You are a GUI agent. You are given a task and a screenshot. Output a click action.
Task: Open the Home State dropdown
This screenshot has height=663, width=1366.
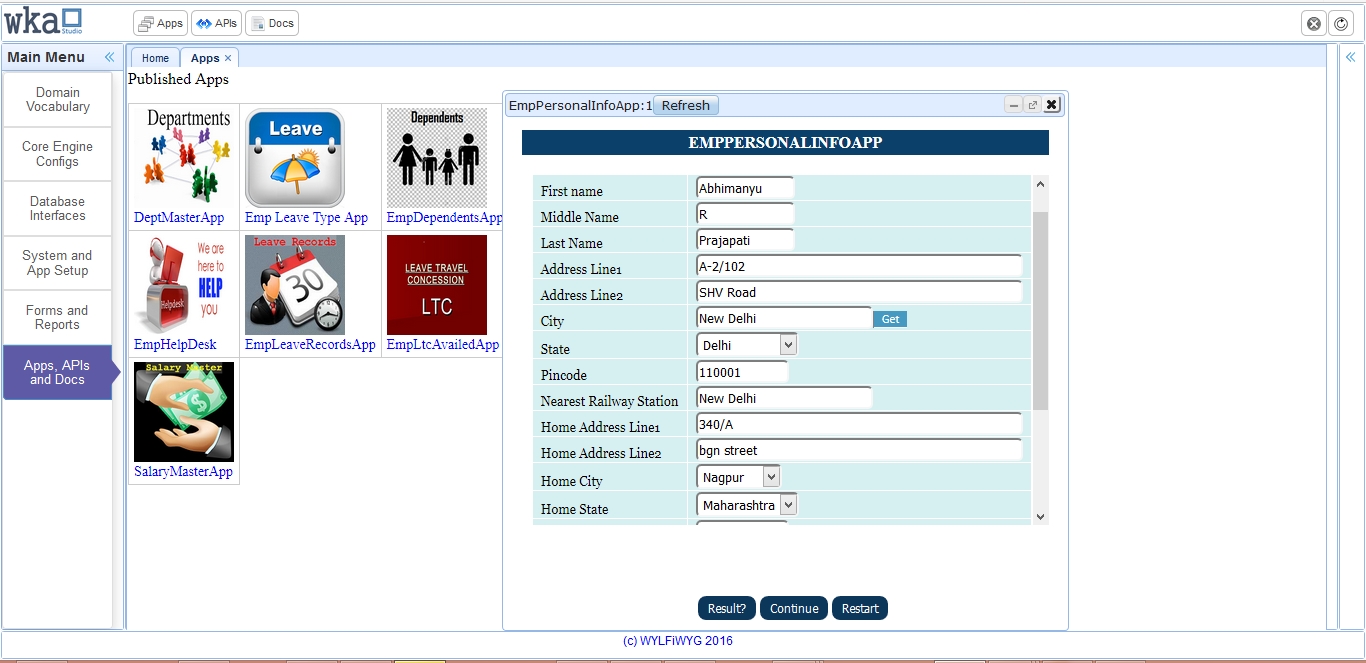pos(787,505)
